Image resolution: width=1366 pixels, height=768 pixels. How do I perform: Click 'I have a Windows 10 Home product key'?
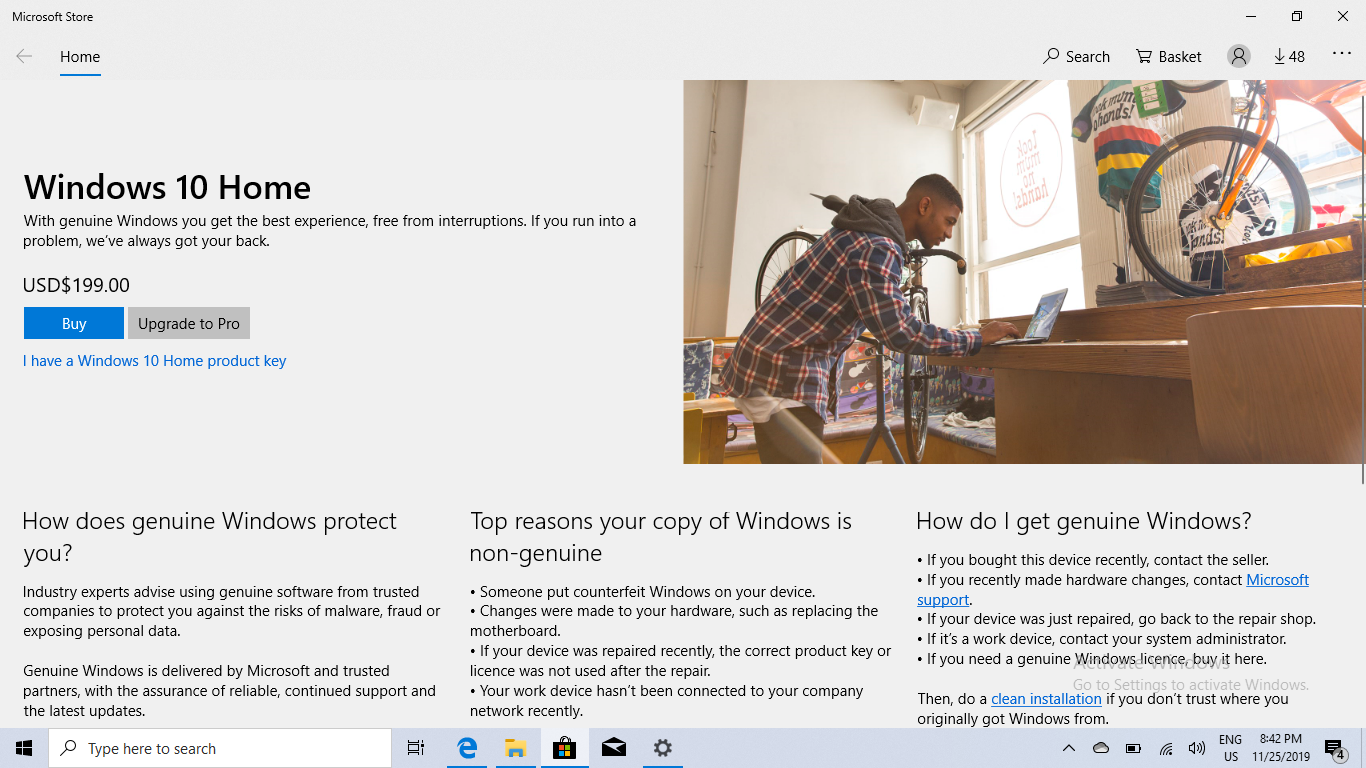click(155, 361)
